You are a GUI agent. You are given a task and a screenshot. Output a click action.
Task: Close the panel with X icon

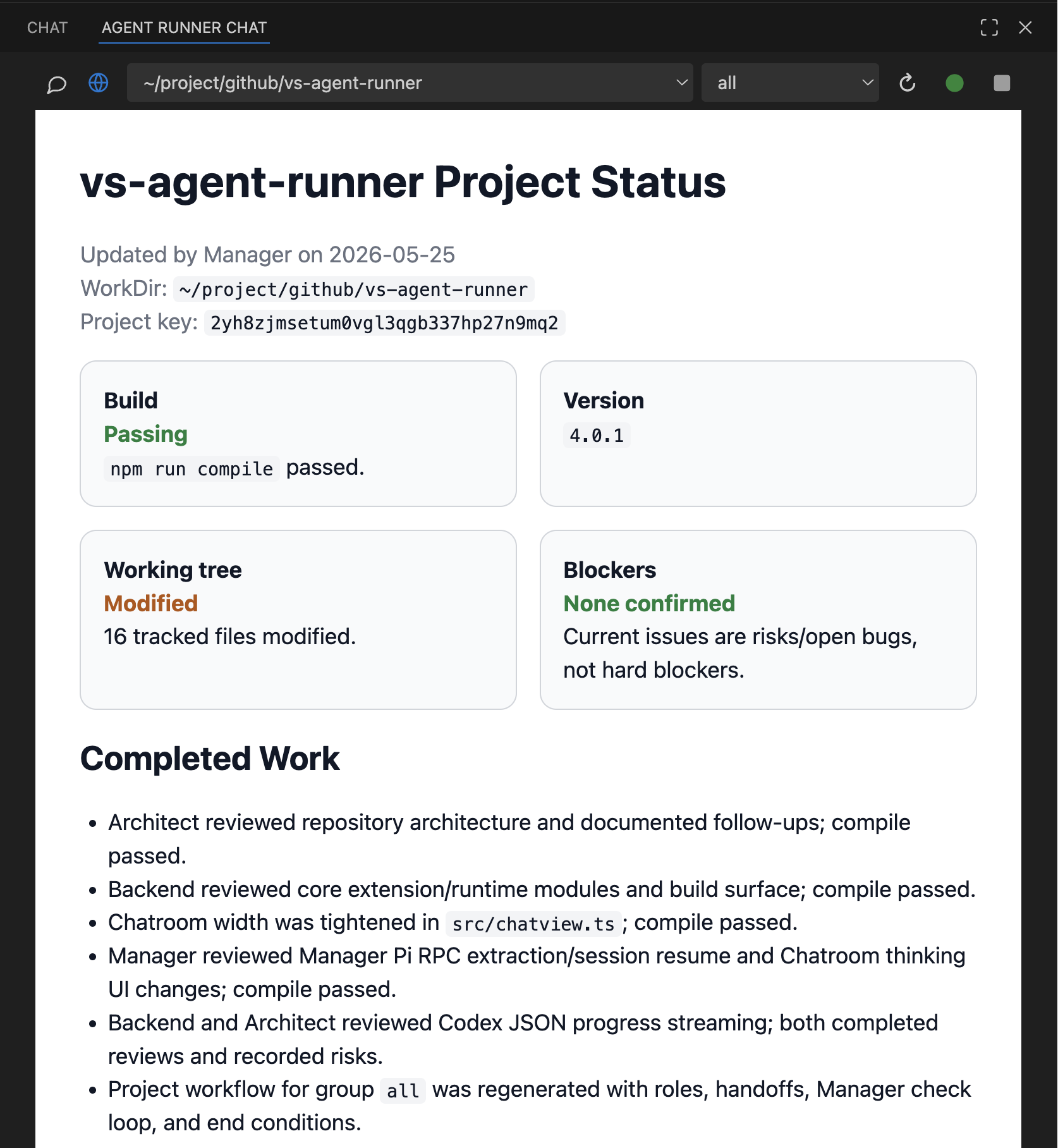coord(1025,27)
